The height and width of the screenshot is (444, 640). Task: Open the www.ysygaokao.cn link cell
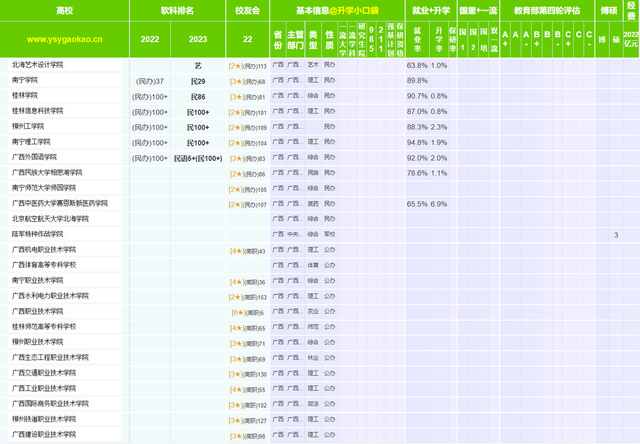click(64, 40)
